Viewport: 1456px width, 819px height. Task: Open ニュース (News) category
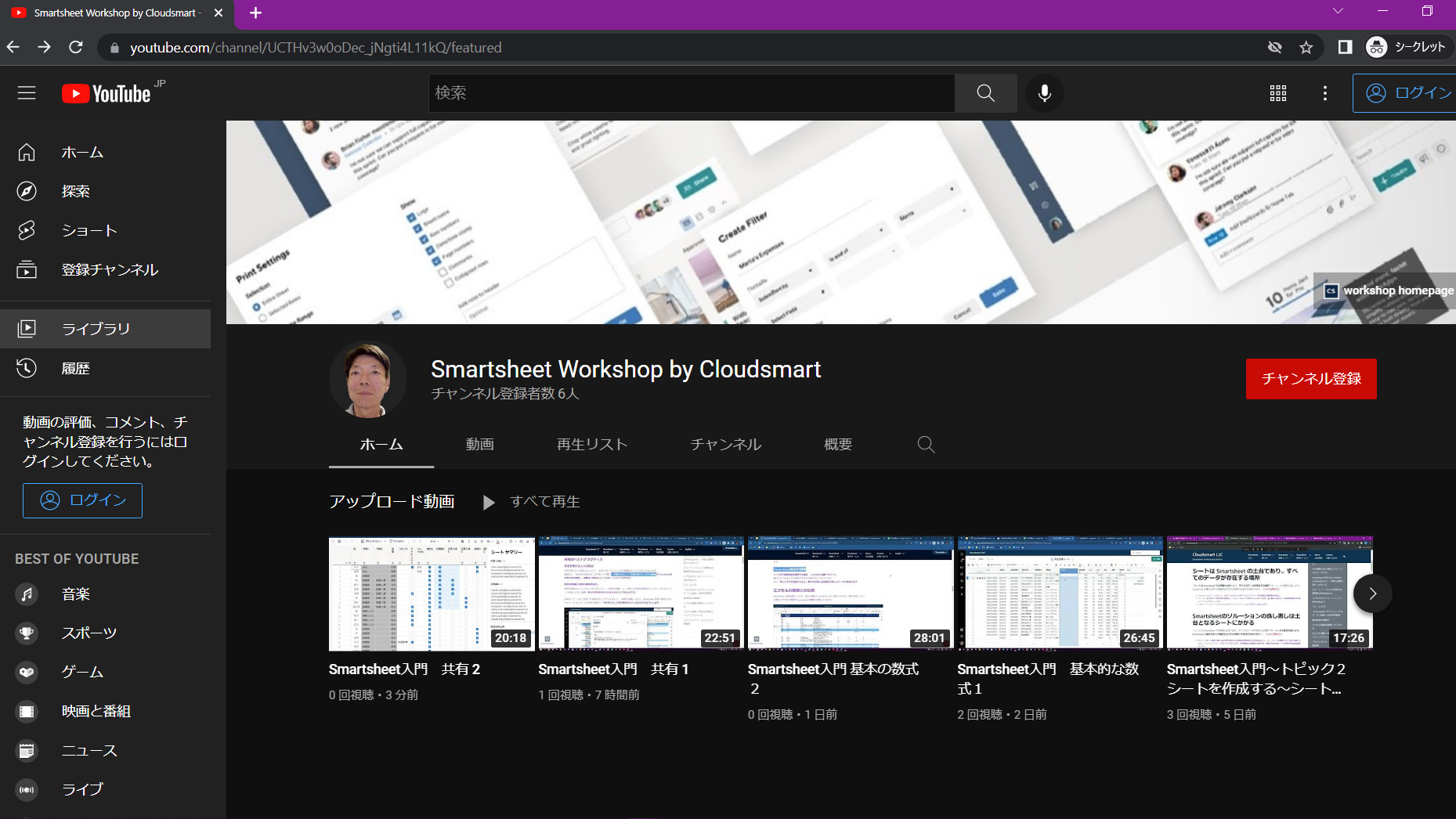pos(106,751)
